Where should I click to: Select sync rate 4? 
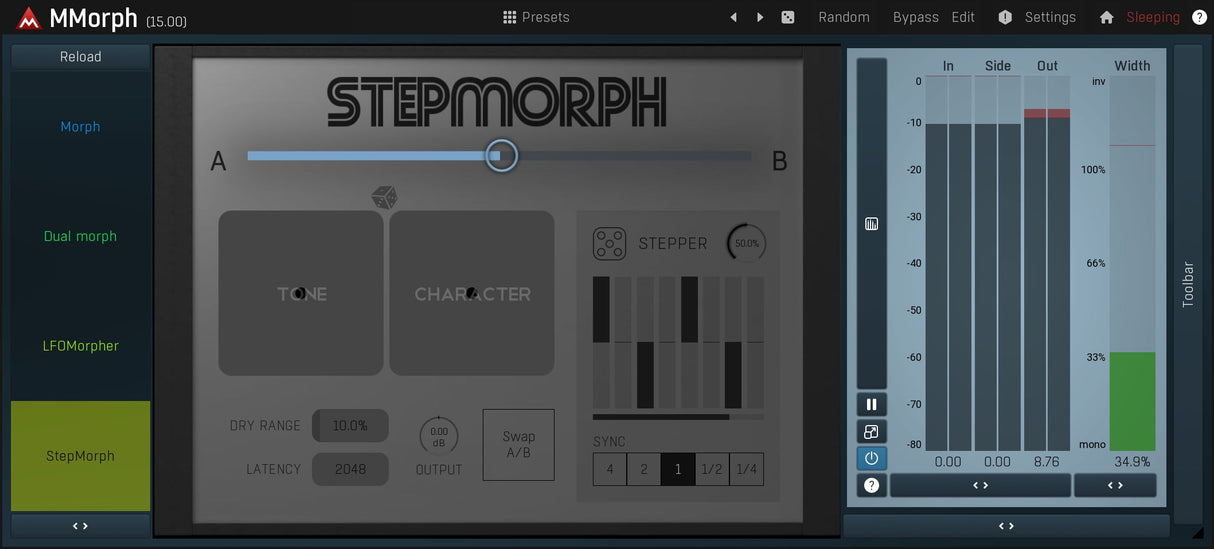pyautogui.click(x=609, y=469)
